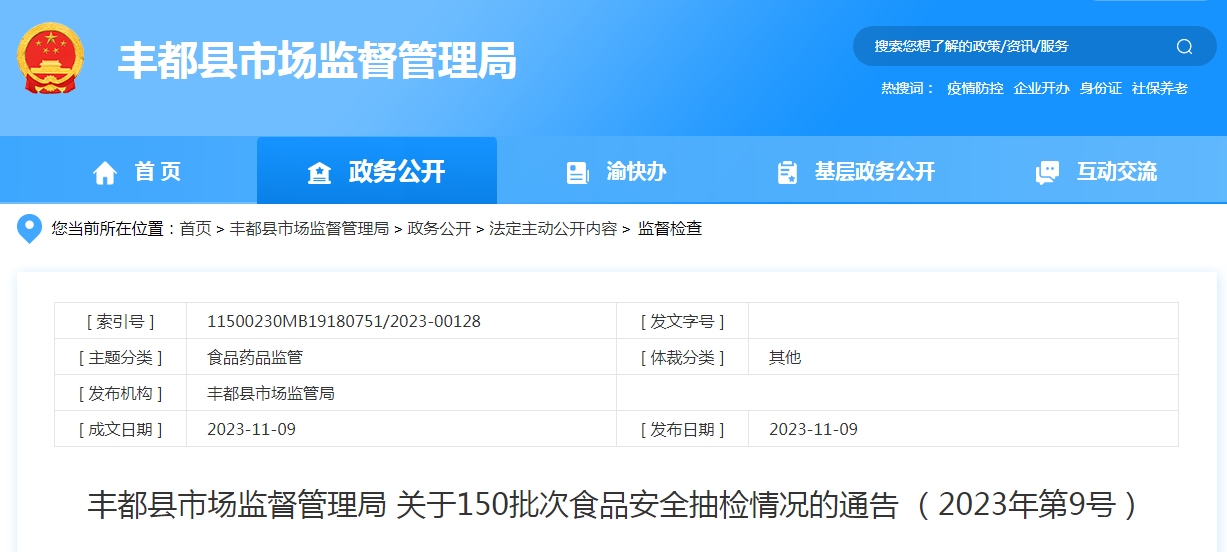The width and height of the screenshot is (1227, 552).
Task: Click the 渝快办 document icon
Action: coord(577,172)
